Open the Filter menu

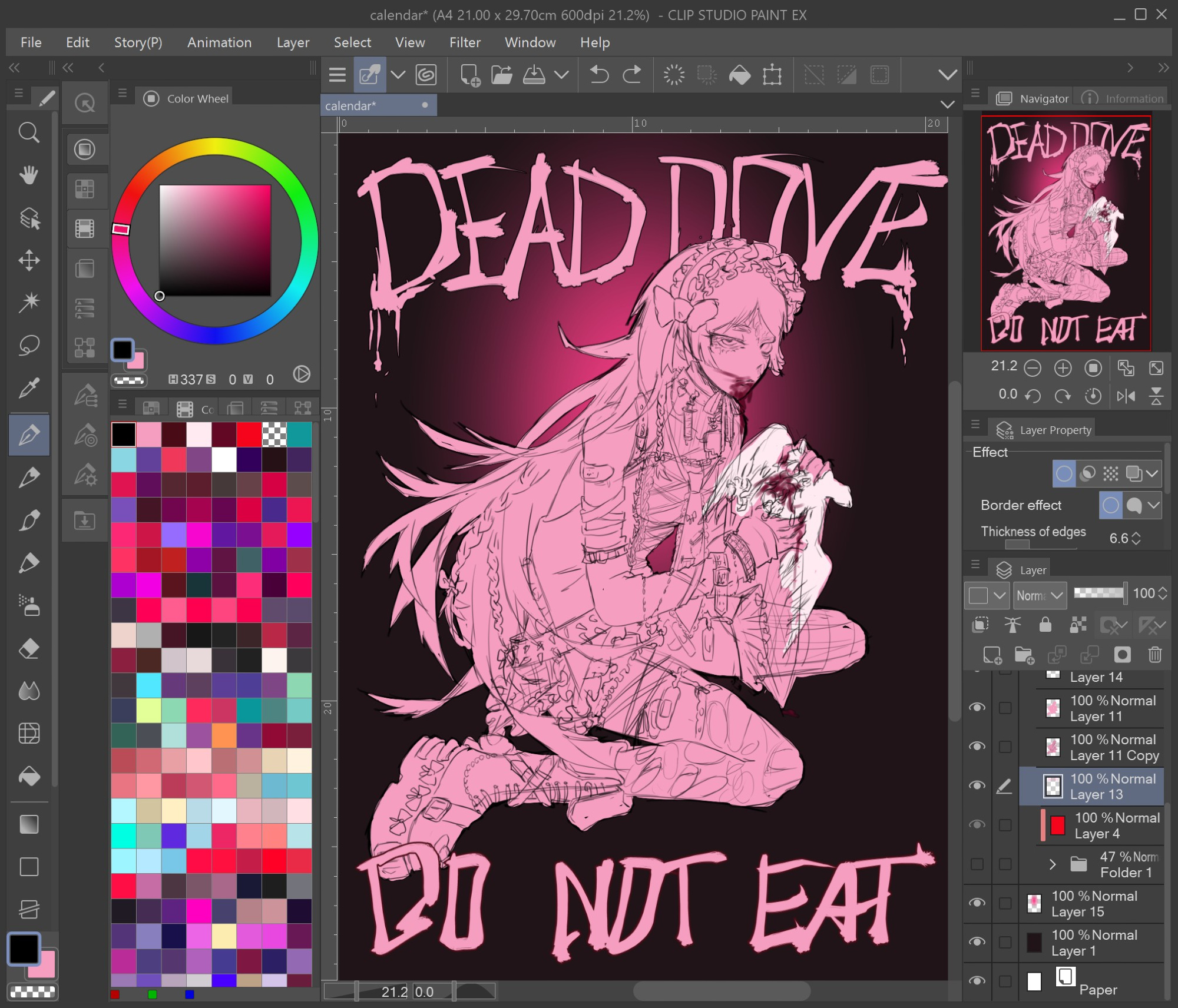(x=464, y=42)
